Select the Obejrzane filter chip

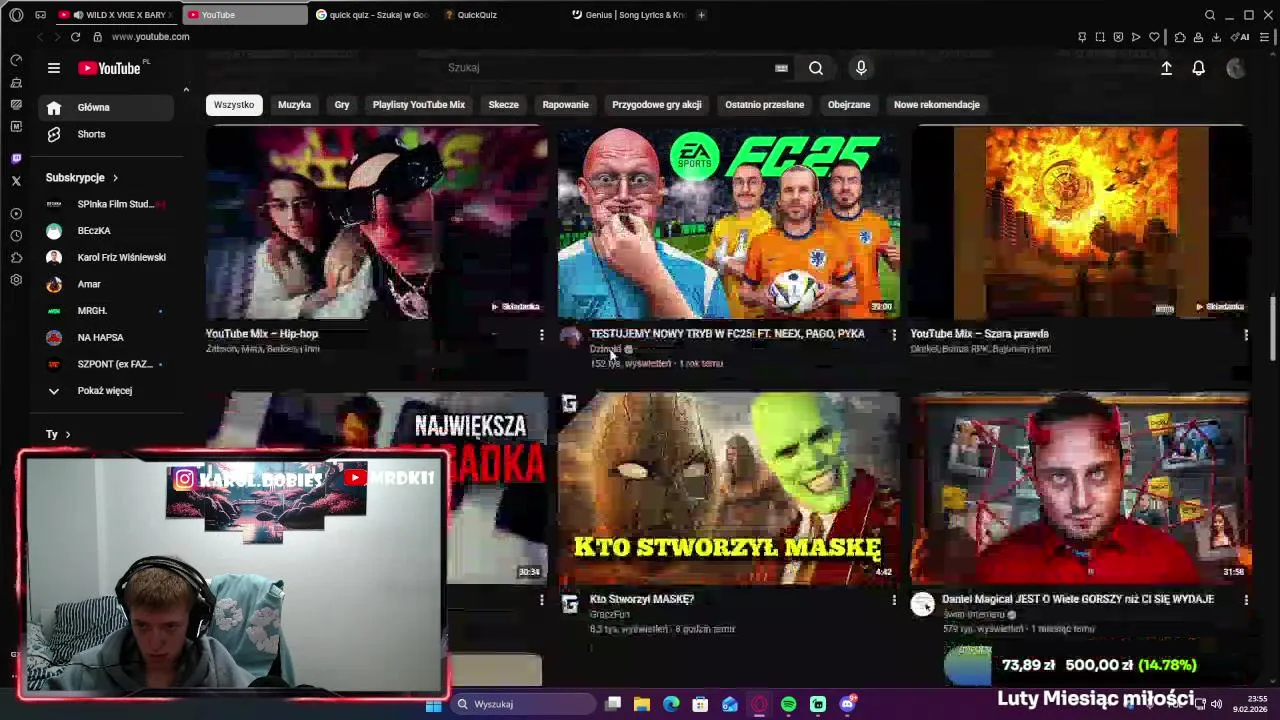(849, 105)
